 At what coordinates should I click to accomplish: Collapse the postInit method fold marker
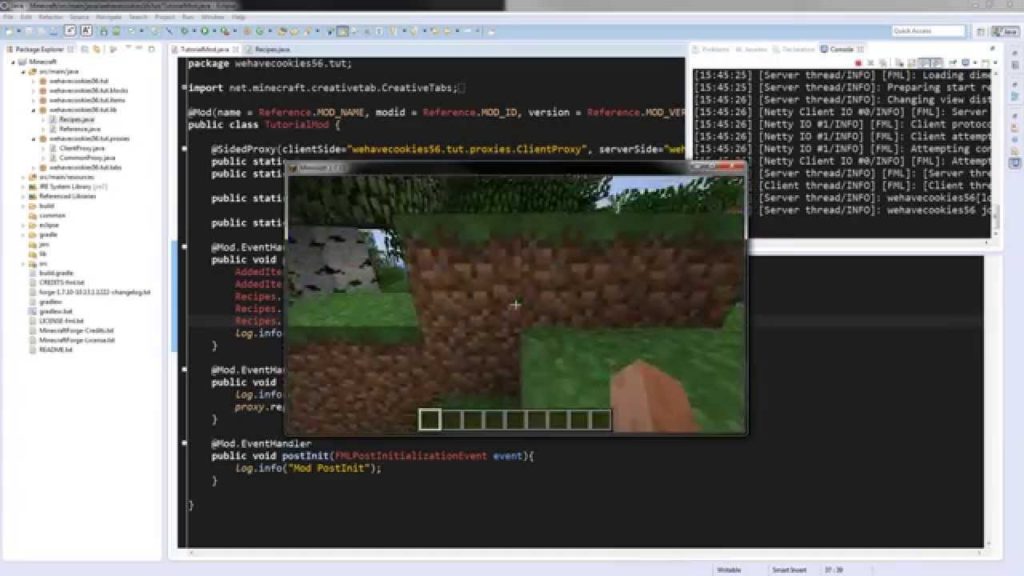tap(184, 443)
